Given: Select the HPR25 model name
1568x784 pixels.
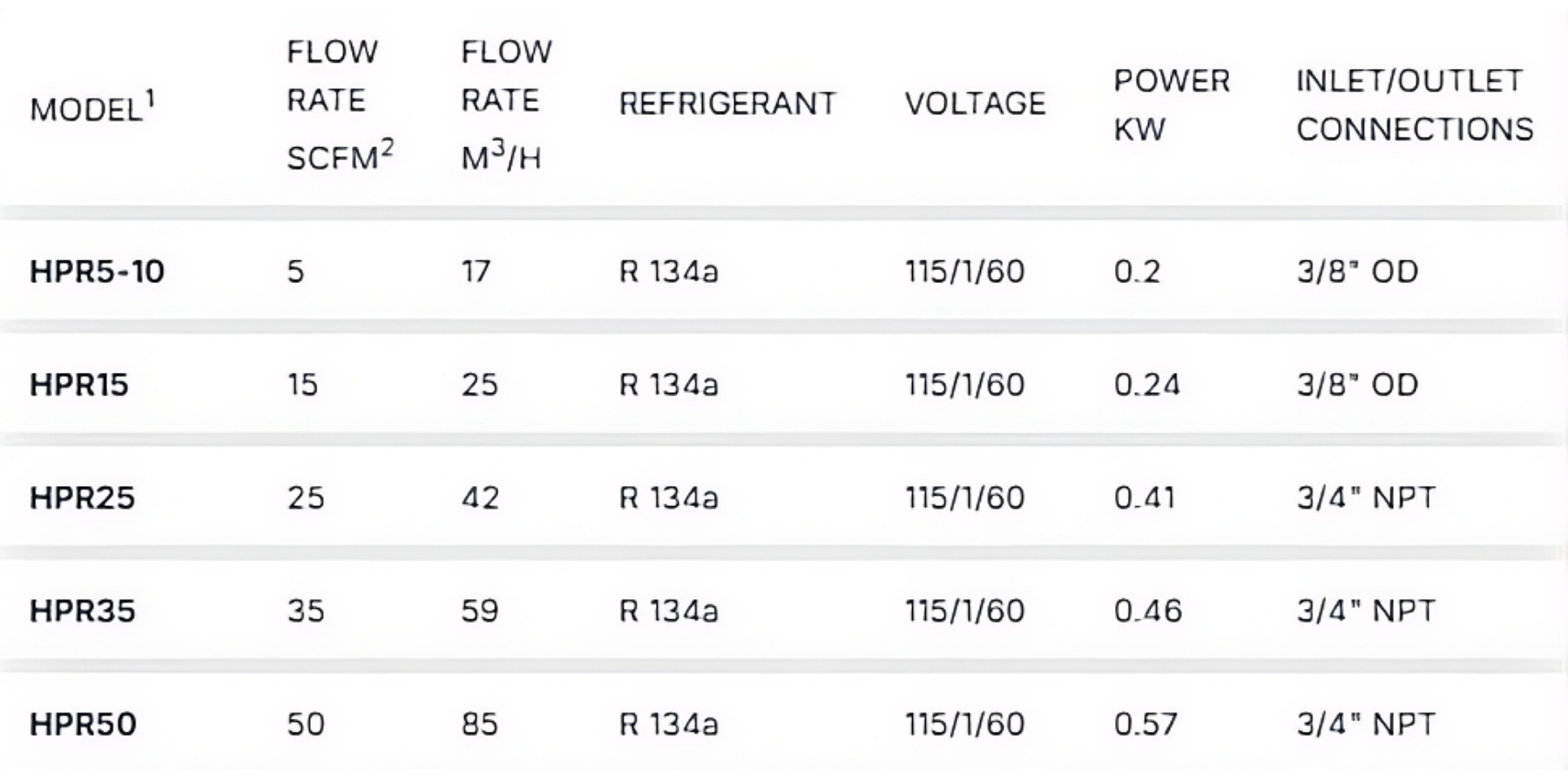Looking at the screenshot, I should pyautogui.click(x=83, y=497).
